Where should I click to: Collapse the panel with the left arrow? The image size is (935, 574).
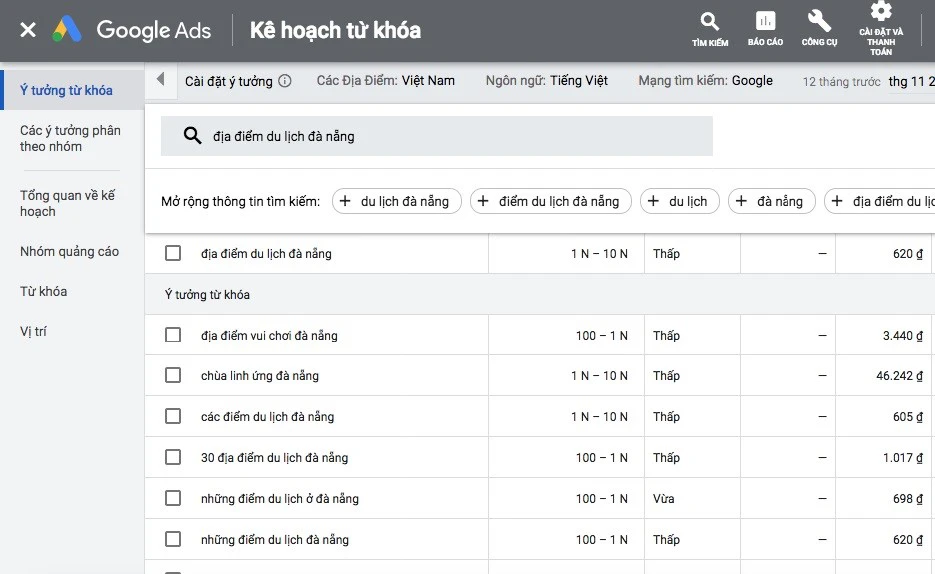pyautogui.click(x=160, y=80)
